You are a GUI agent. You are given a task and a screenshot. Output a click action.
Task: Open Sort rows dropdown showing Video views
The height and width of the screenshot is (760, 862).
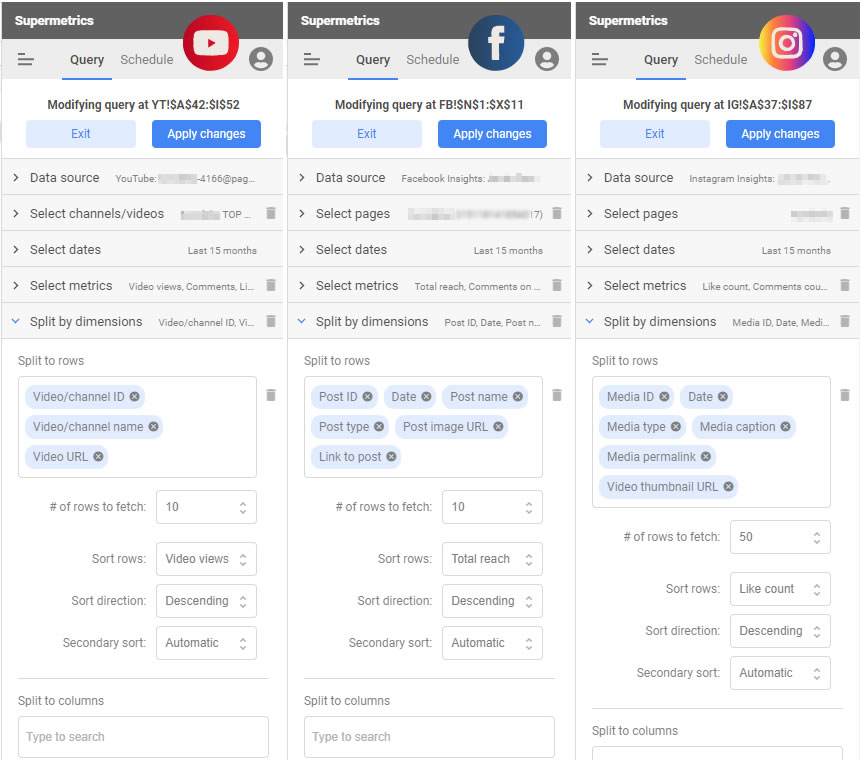(206, 559)
